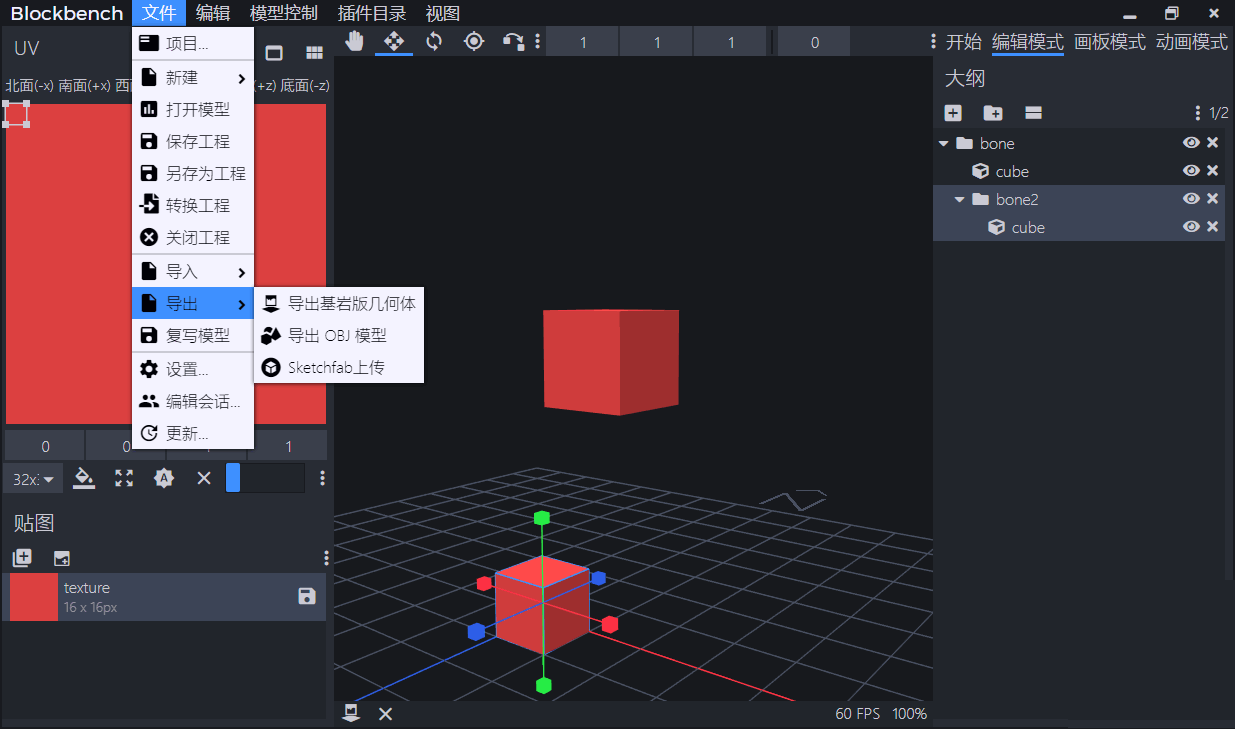Click the UV rotation slider bar
This screenshot has width=1235, height=729.
point(265,478)
